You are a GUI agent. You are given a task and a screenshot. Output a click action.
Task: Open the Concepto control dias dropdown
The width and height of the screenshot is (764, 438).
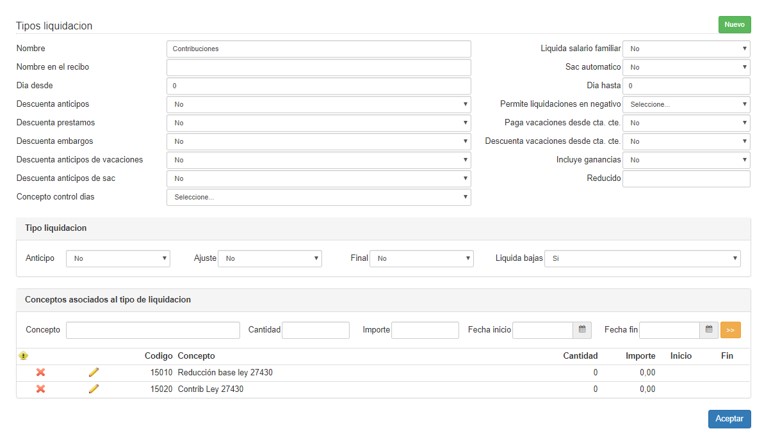318,197
